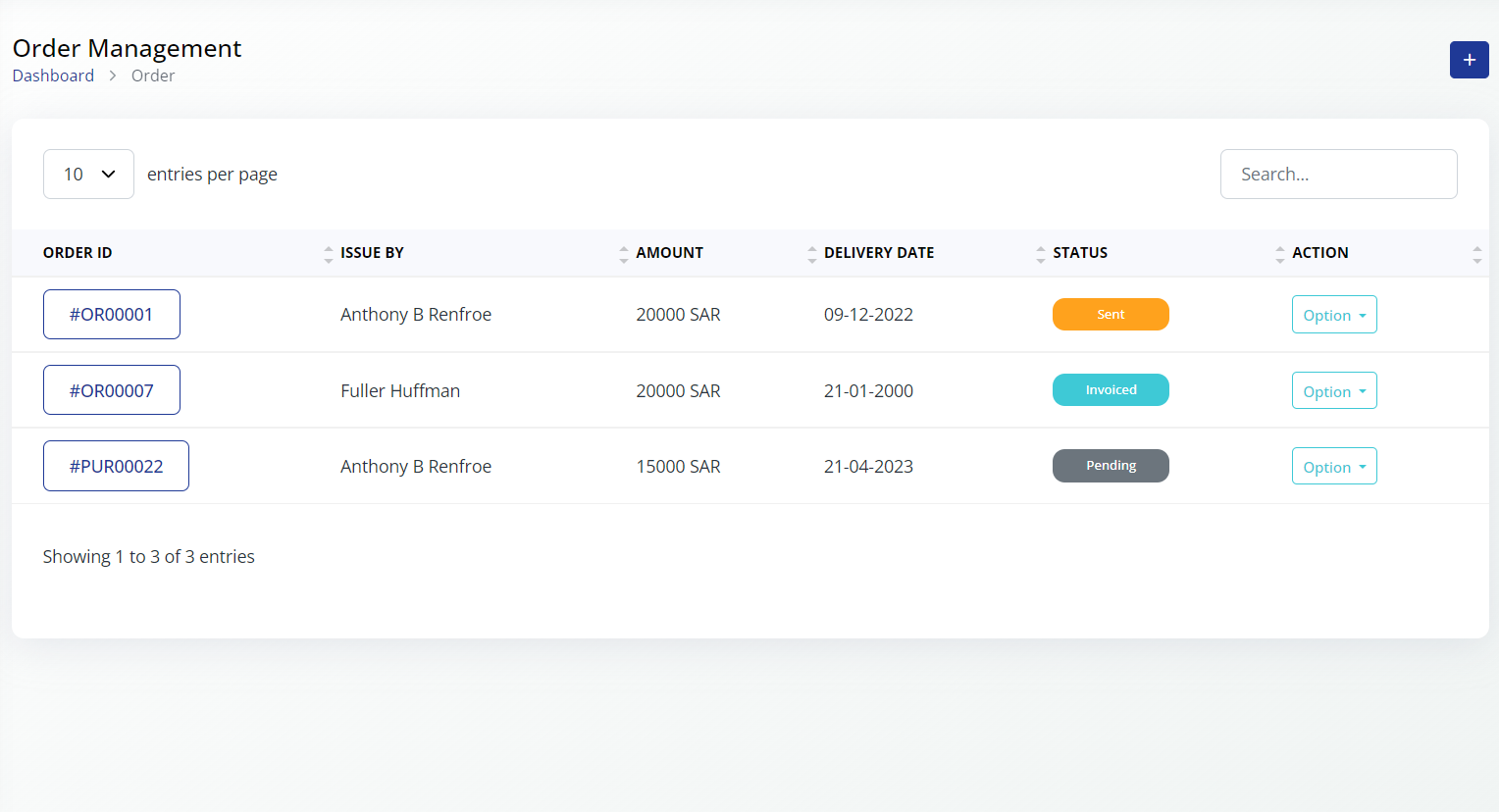Click the Order breadcrumb item
This screenshot has width=1499, height=812.
[x=153, y=76]
